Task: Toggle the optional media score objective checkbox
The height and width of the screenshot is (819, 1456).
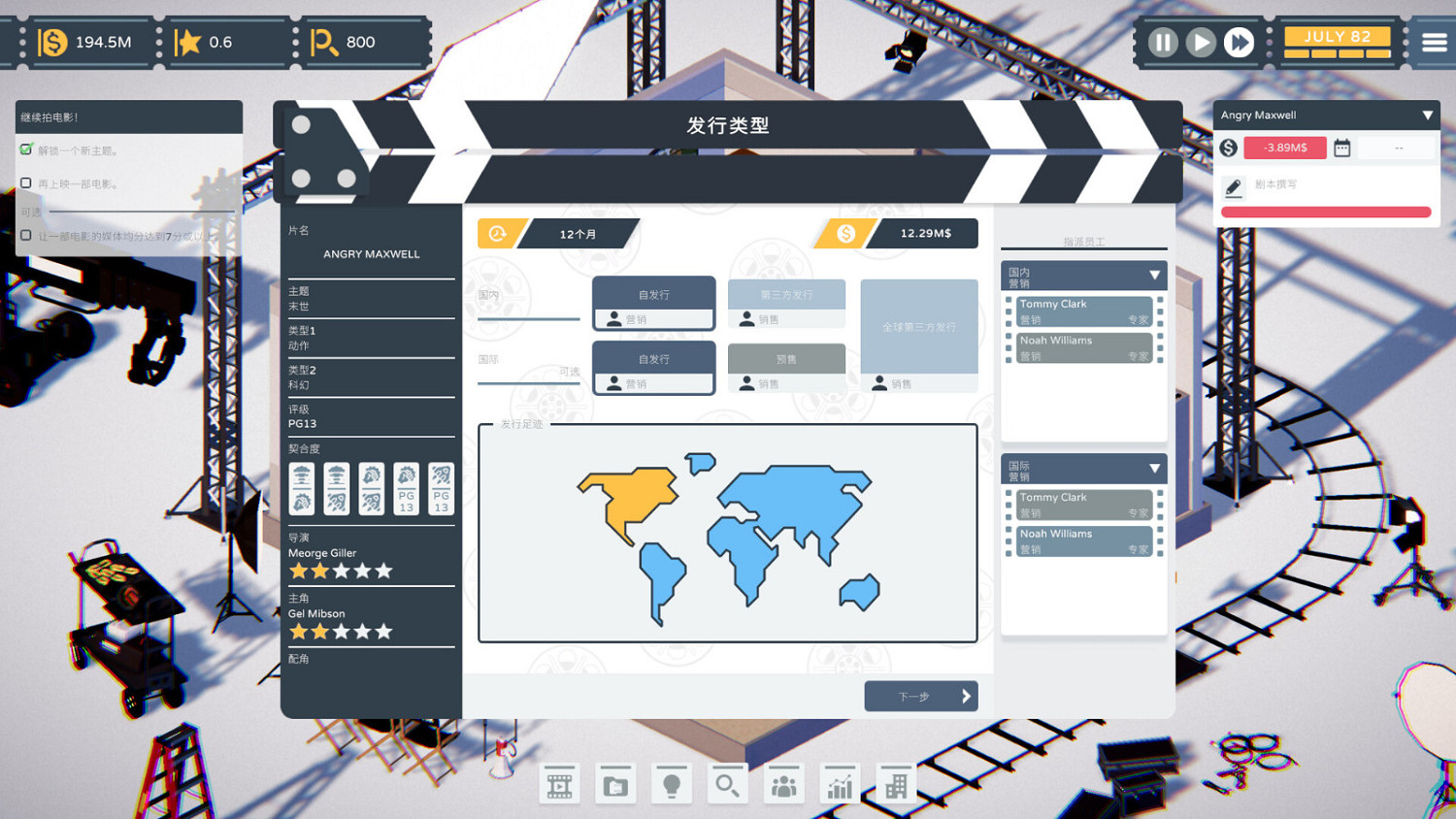Action: pos(26,235)
